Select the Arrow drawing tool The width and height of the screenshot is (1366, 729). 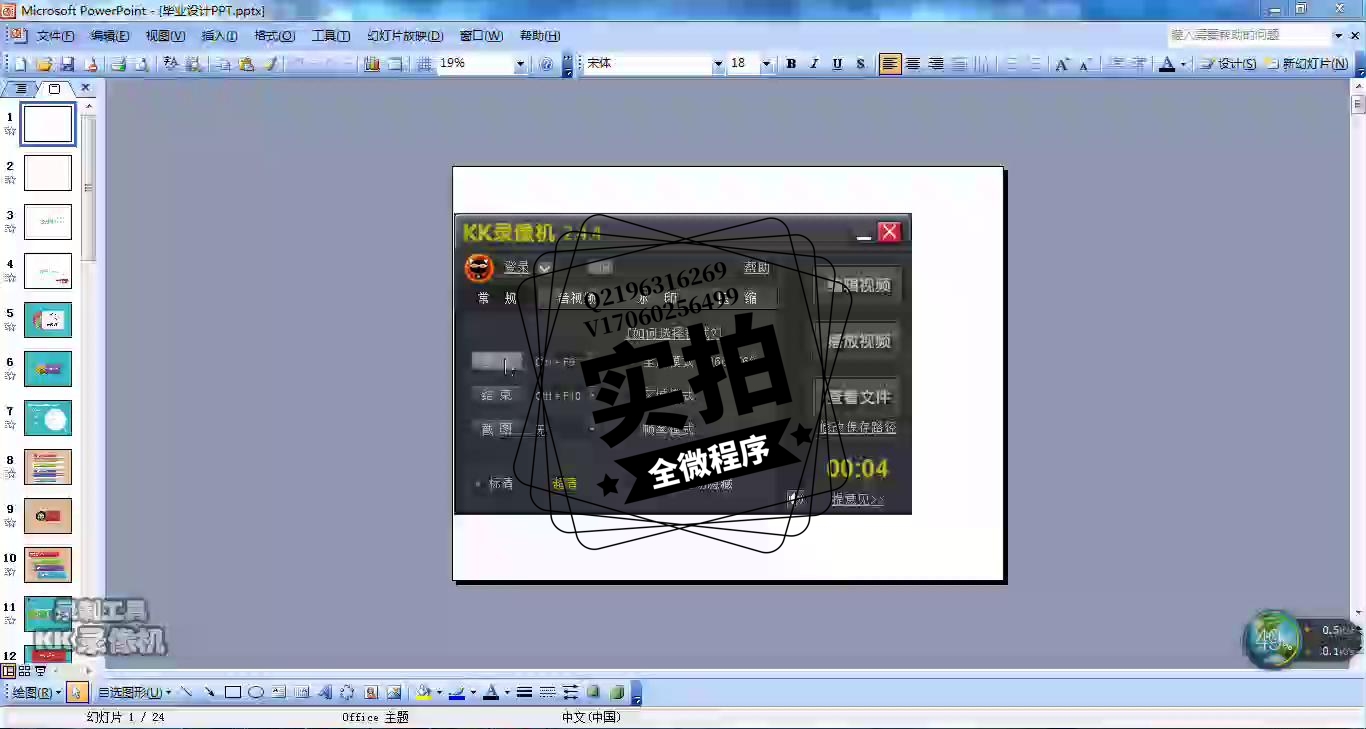coord(209,692)
